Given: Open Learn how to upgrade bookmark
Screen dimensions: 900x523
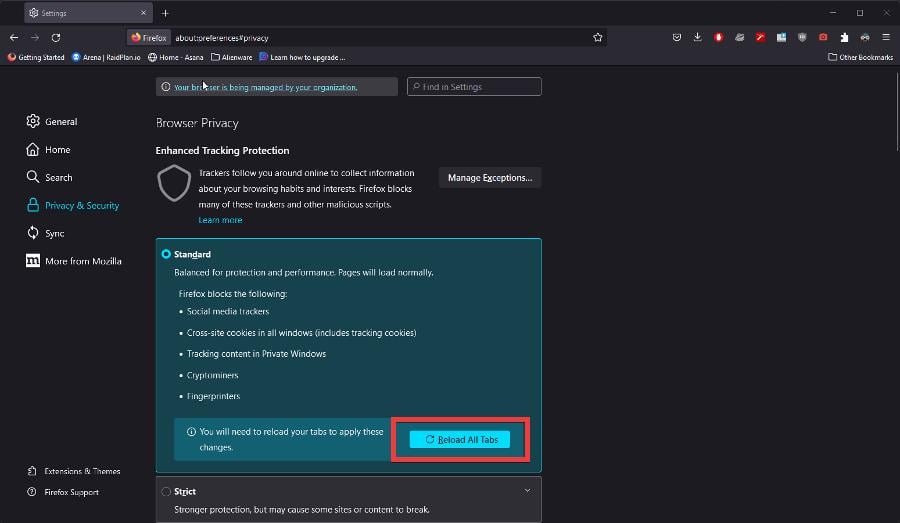Looking at the screenshot, I should point(302,57).
